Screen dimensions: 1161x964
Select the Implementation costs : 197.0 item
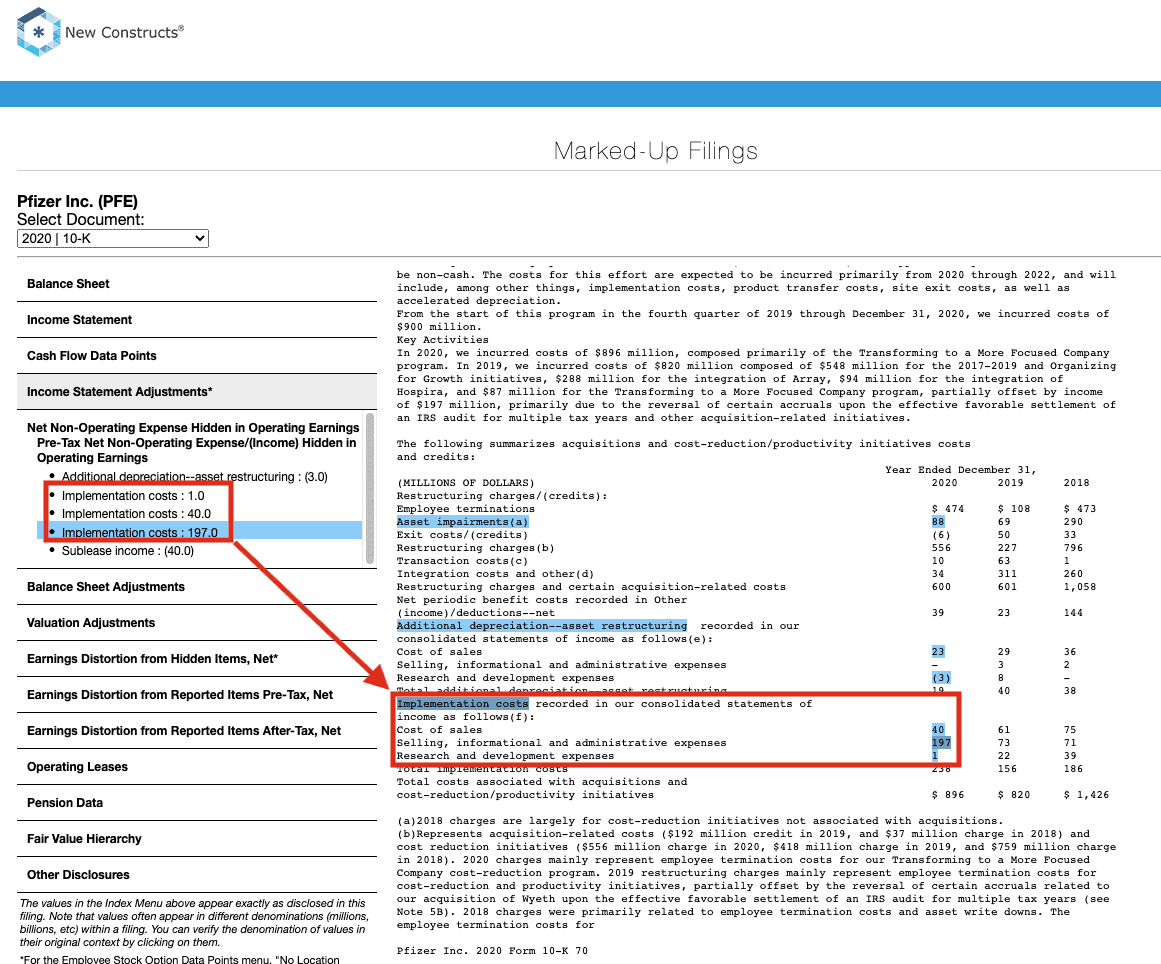coord(139,532)
